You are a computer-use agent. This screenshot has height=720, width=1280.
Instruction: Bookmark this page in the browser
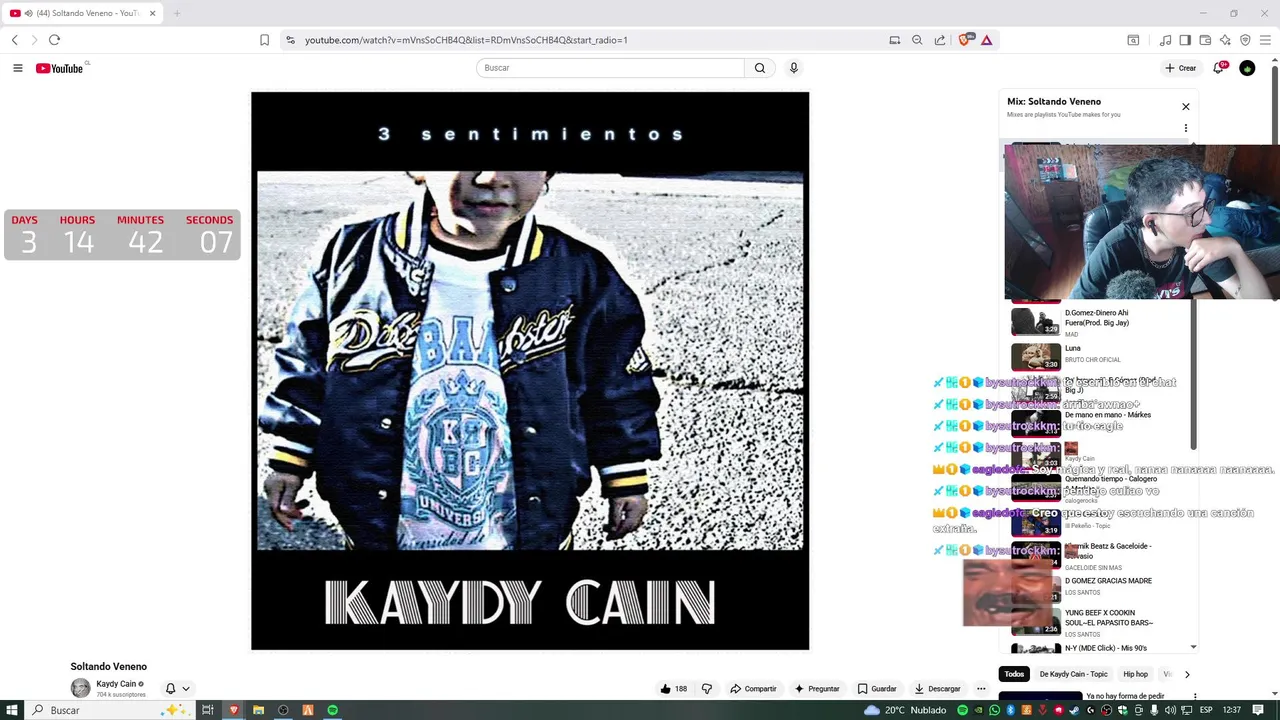(264, 40)
